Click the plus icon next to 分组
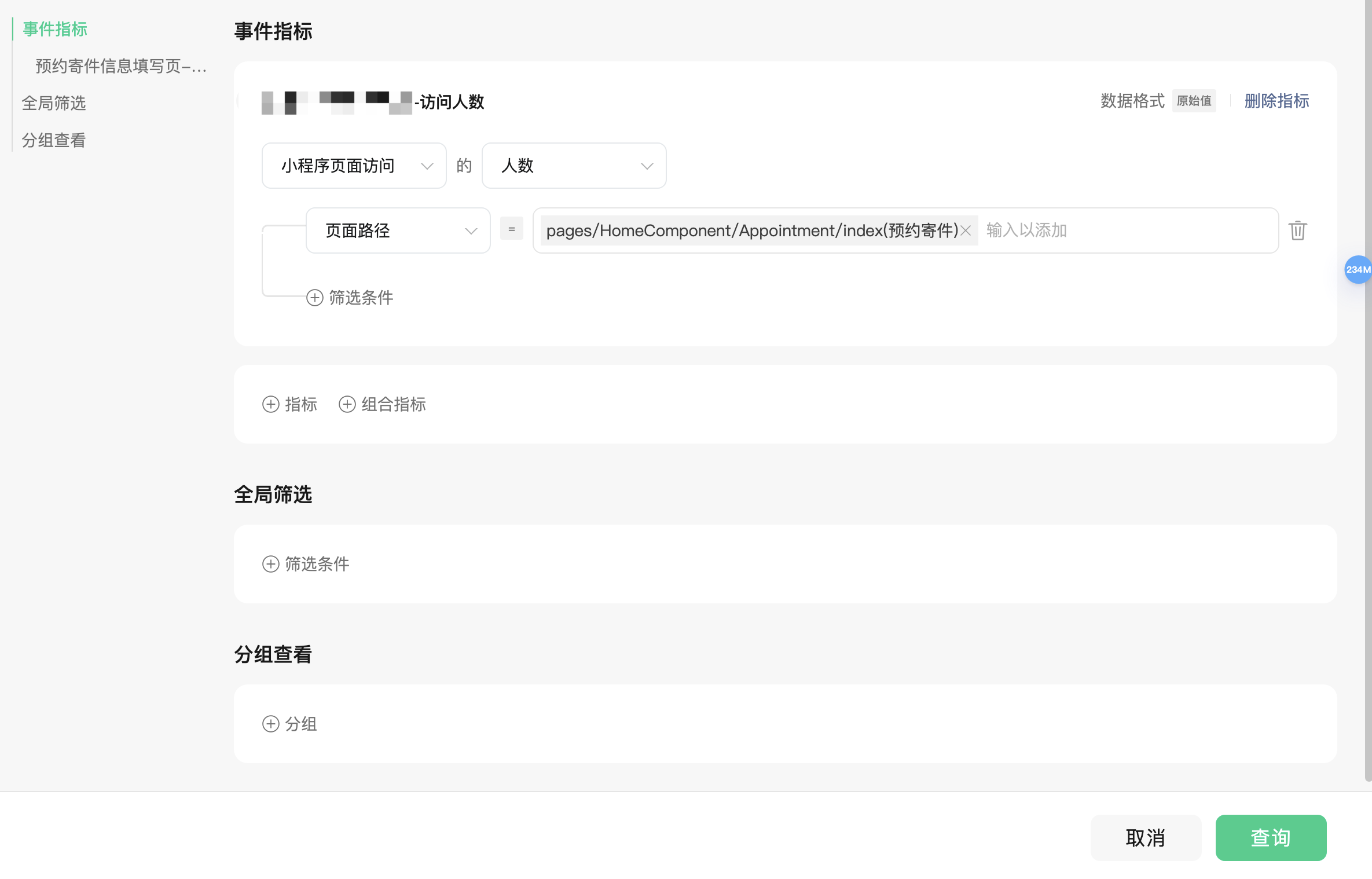Screen dimensions: 1372x879 pos(270,724)
